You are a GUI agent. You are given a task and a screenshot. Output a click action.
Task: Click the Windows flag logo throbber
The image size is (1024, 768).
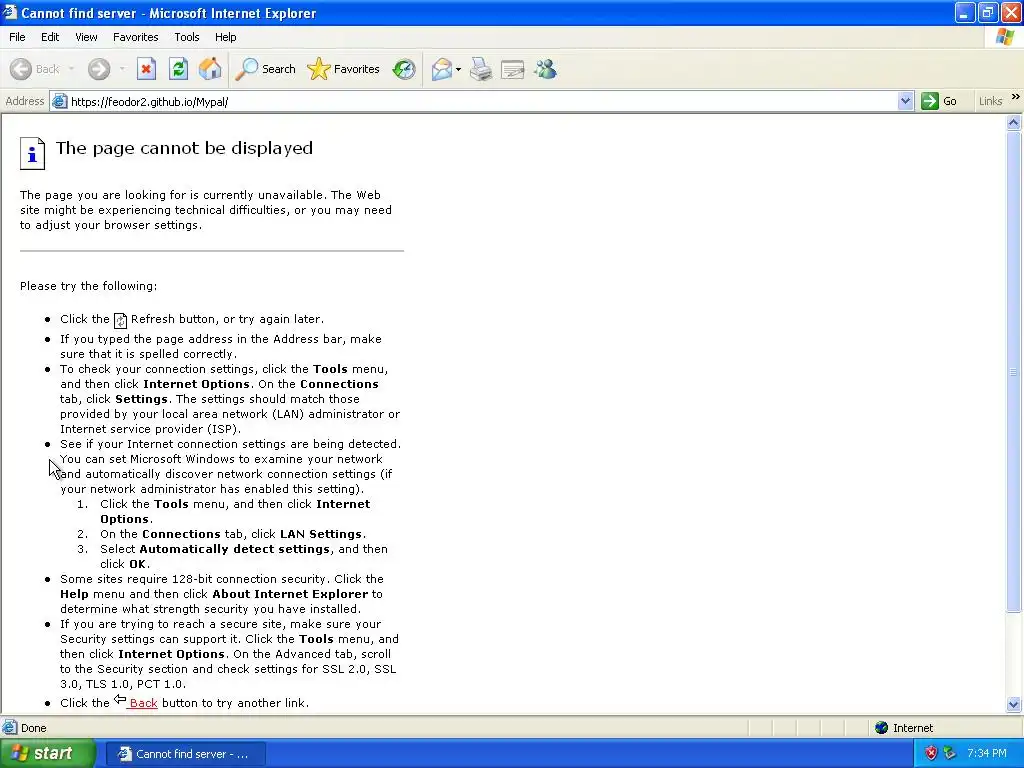(x=1005, y=37)
